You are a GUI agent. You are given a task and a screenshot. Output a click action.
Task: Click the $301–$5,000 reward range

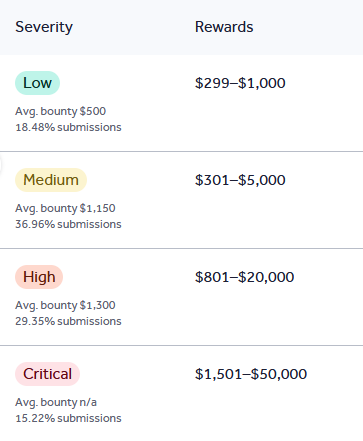click(x=240, y=180)
